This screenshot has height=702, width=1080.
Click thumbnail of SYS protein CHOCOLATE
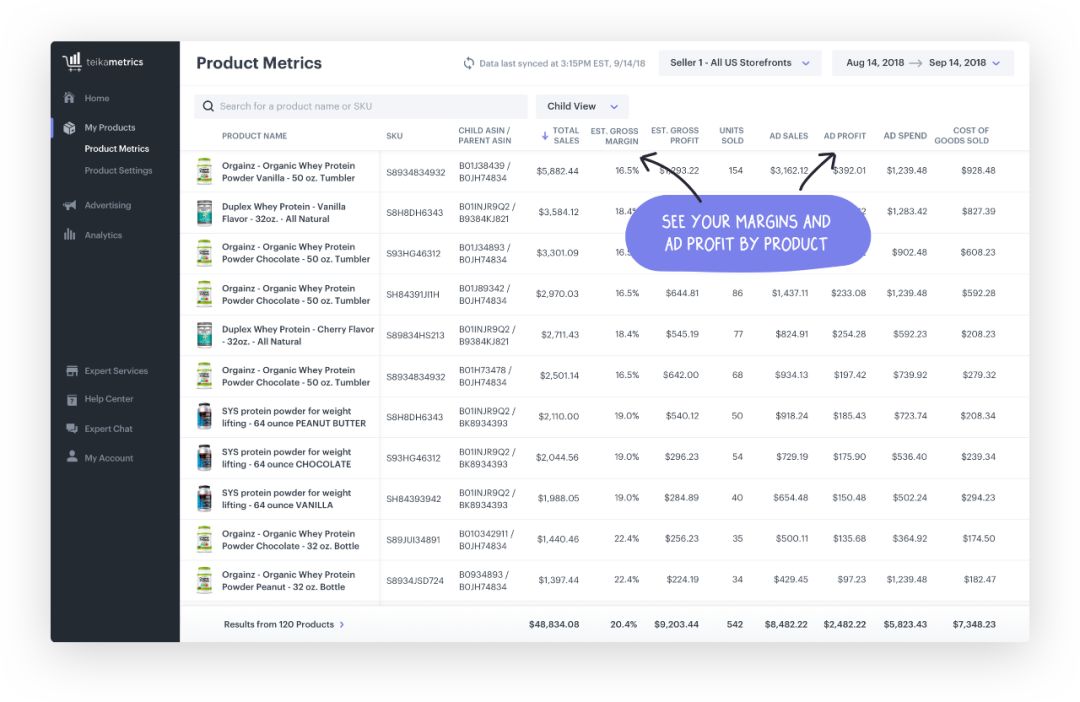[x=204, y=457]
